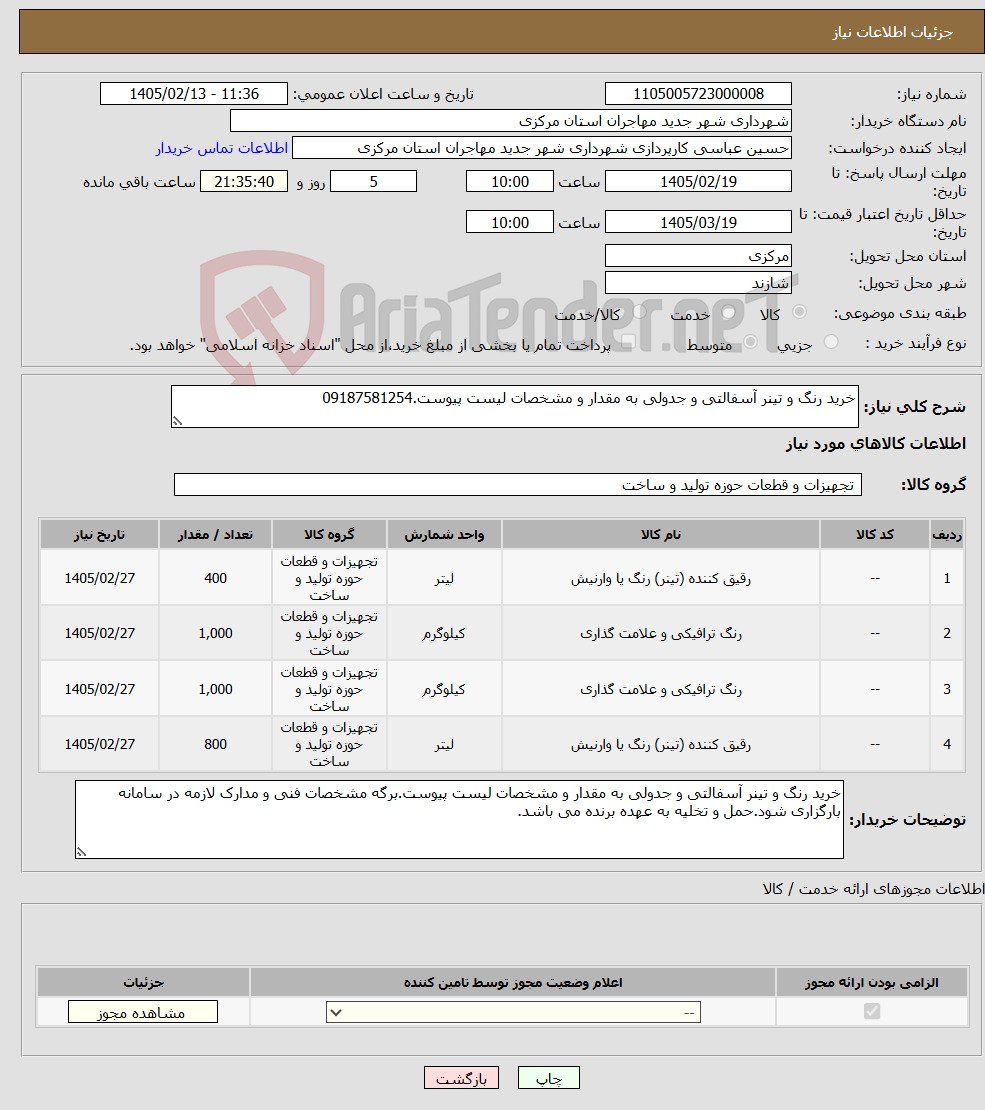Click row 1 item name رقیق کننده
Image resolution: width=985 pixels, height=1110 pixels.
661,578
